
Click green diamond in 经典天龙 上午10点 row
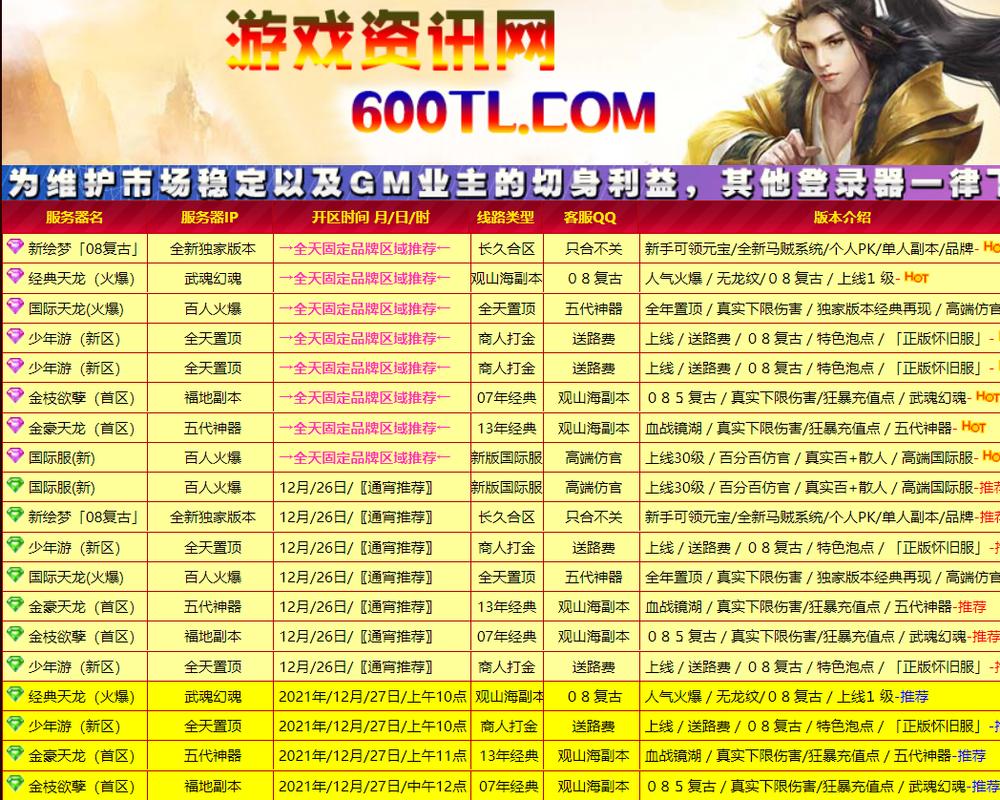[x=15, y=694]
